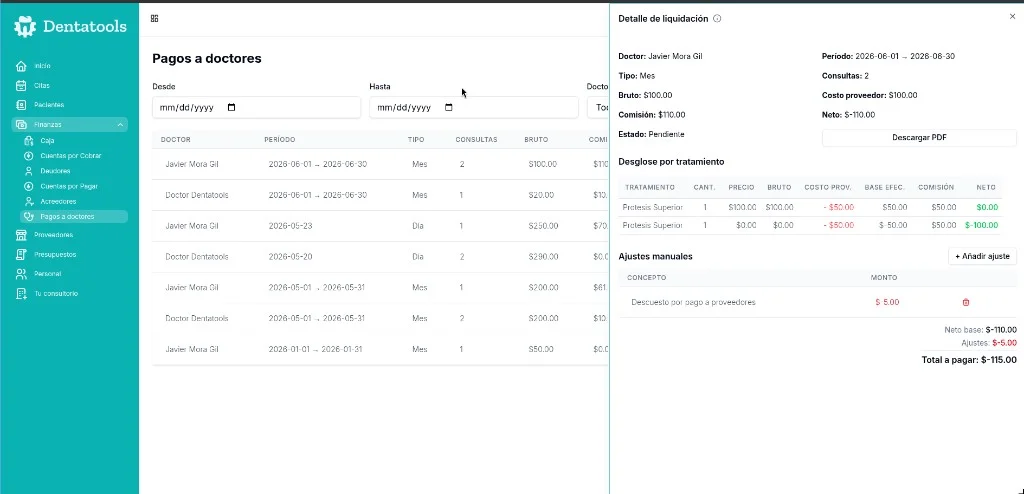Click the Cuentas por Pagar icon
1024x494 pixels.
pyautogui.click(x=28, y=186)
